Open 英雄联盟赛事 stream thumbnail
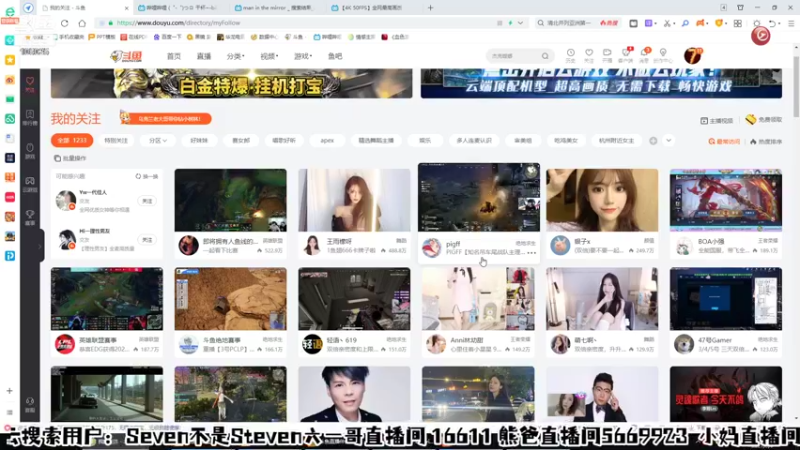Screen dimensions: 800x450 point(107,298)
